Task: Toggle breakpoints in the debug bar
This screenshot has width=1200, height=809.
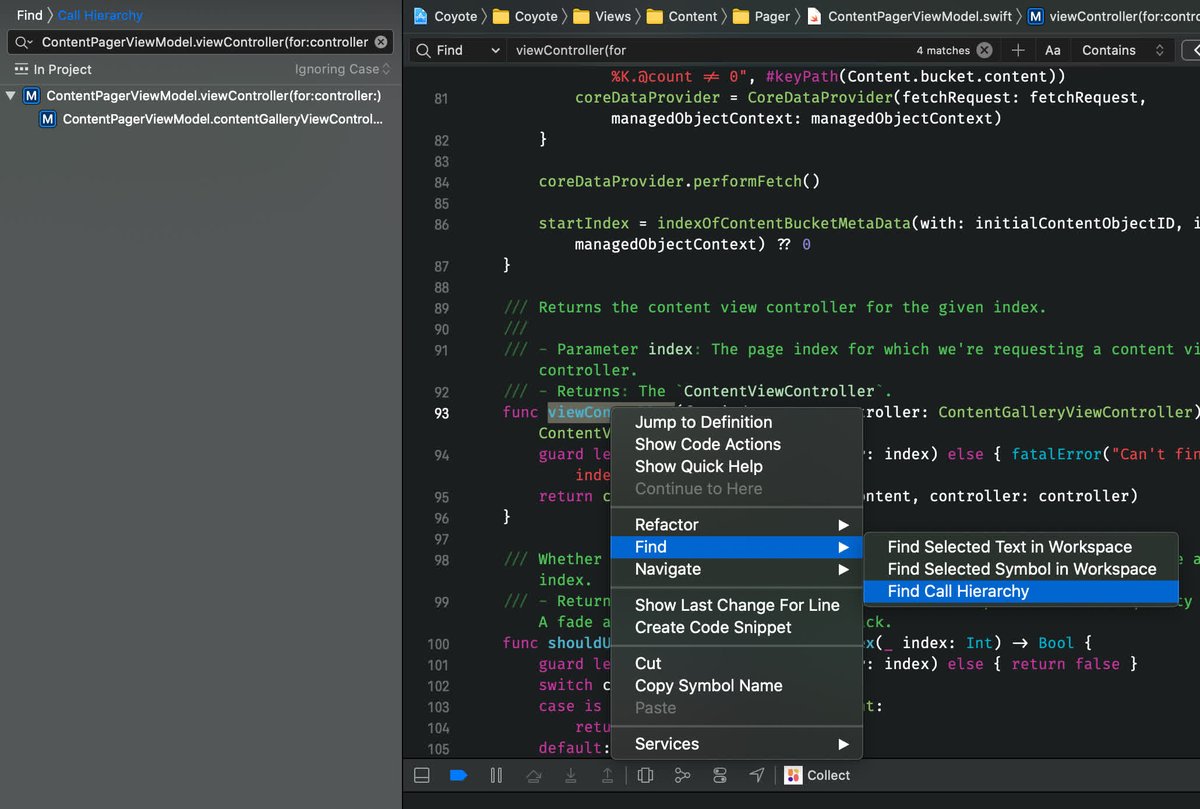Action: (458, 775)
